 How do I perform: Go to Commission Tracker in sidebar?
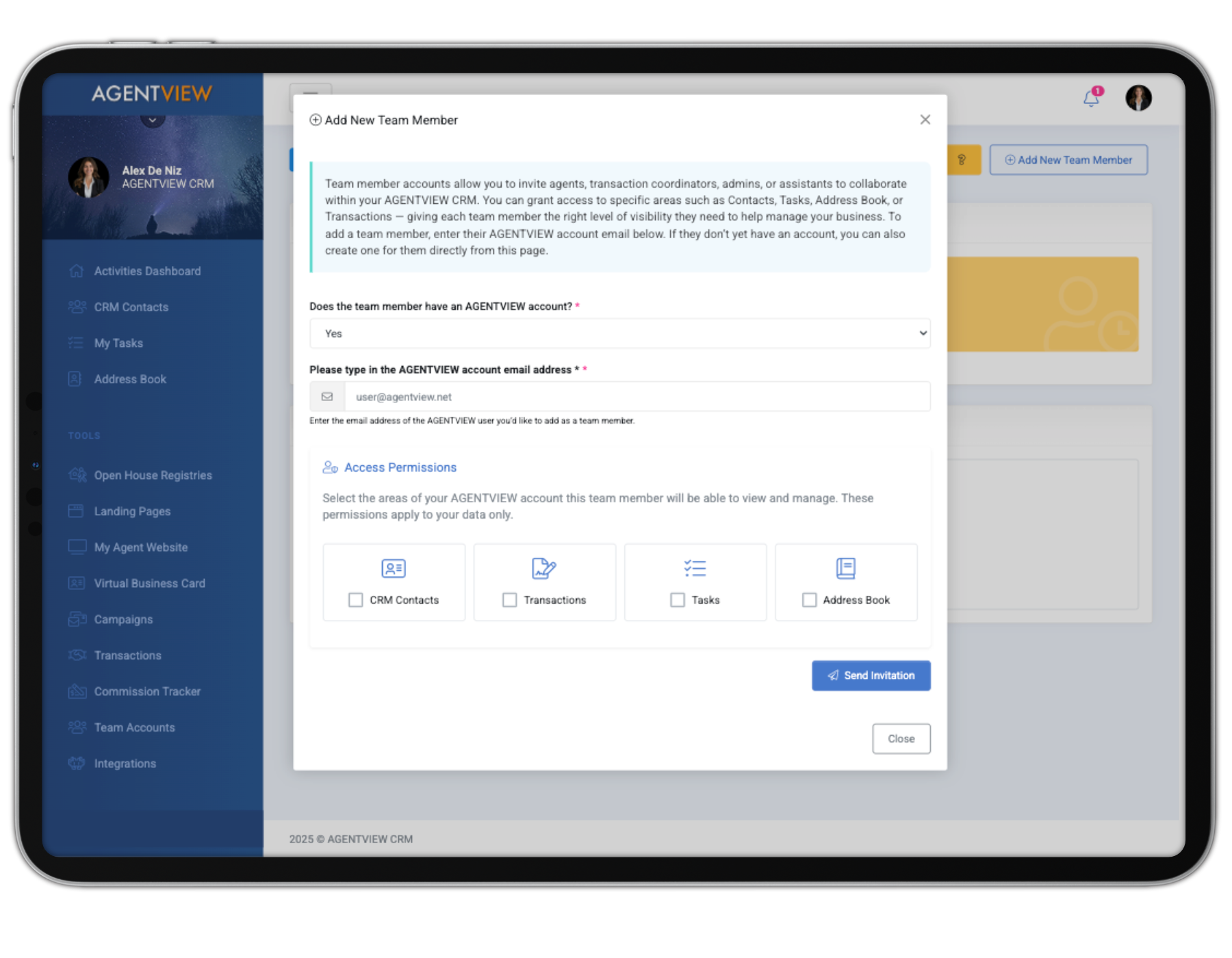[147, 691]
